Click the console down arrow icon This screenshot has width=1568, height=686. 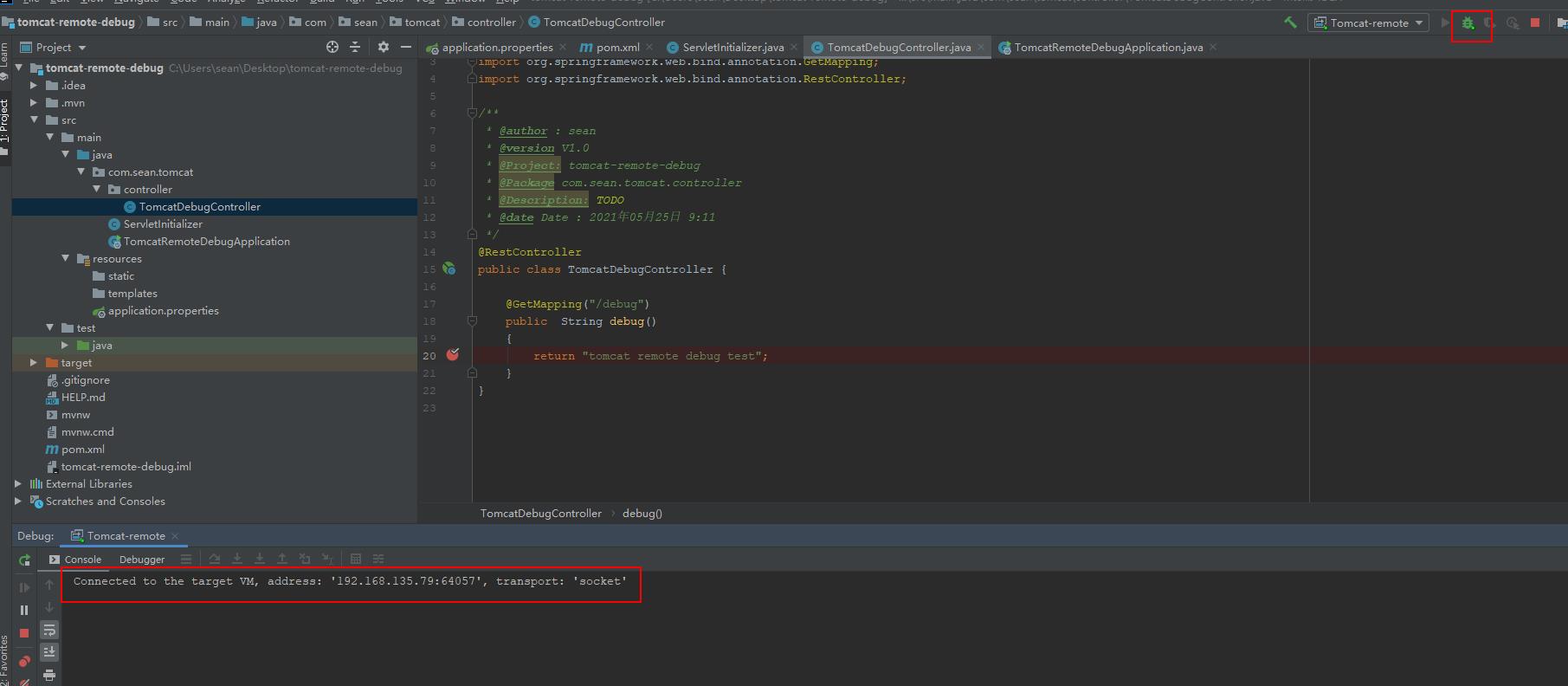(x=49, y=607)
